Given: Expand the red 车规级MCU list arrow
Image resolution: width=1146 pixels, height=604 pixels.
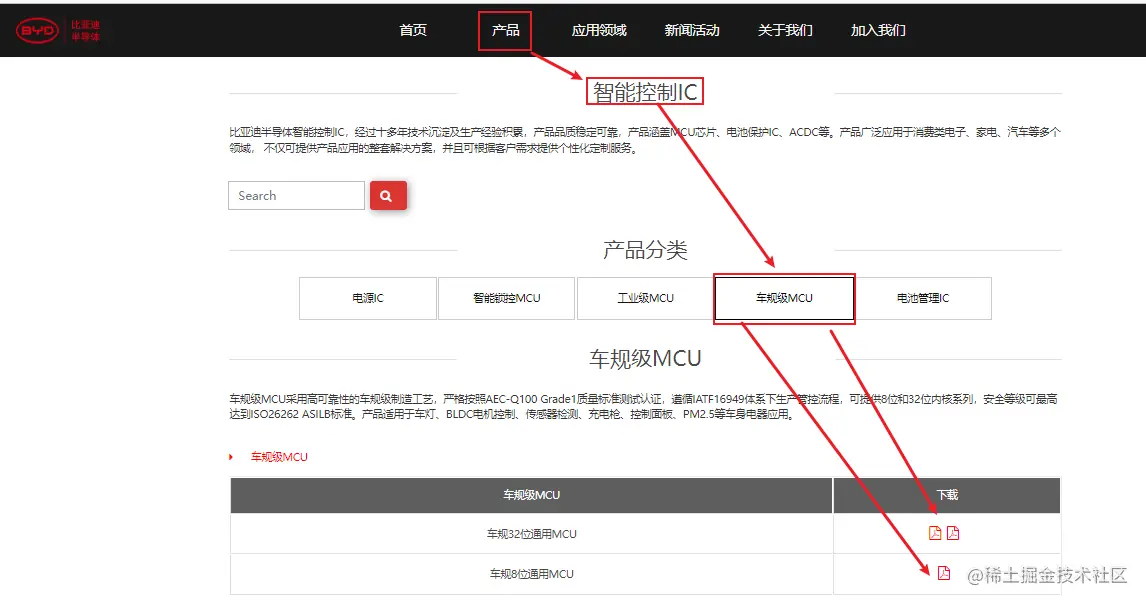Looking at the screenshot, I should [x=231, y=457].
